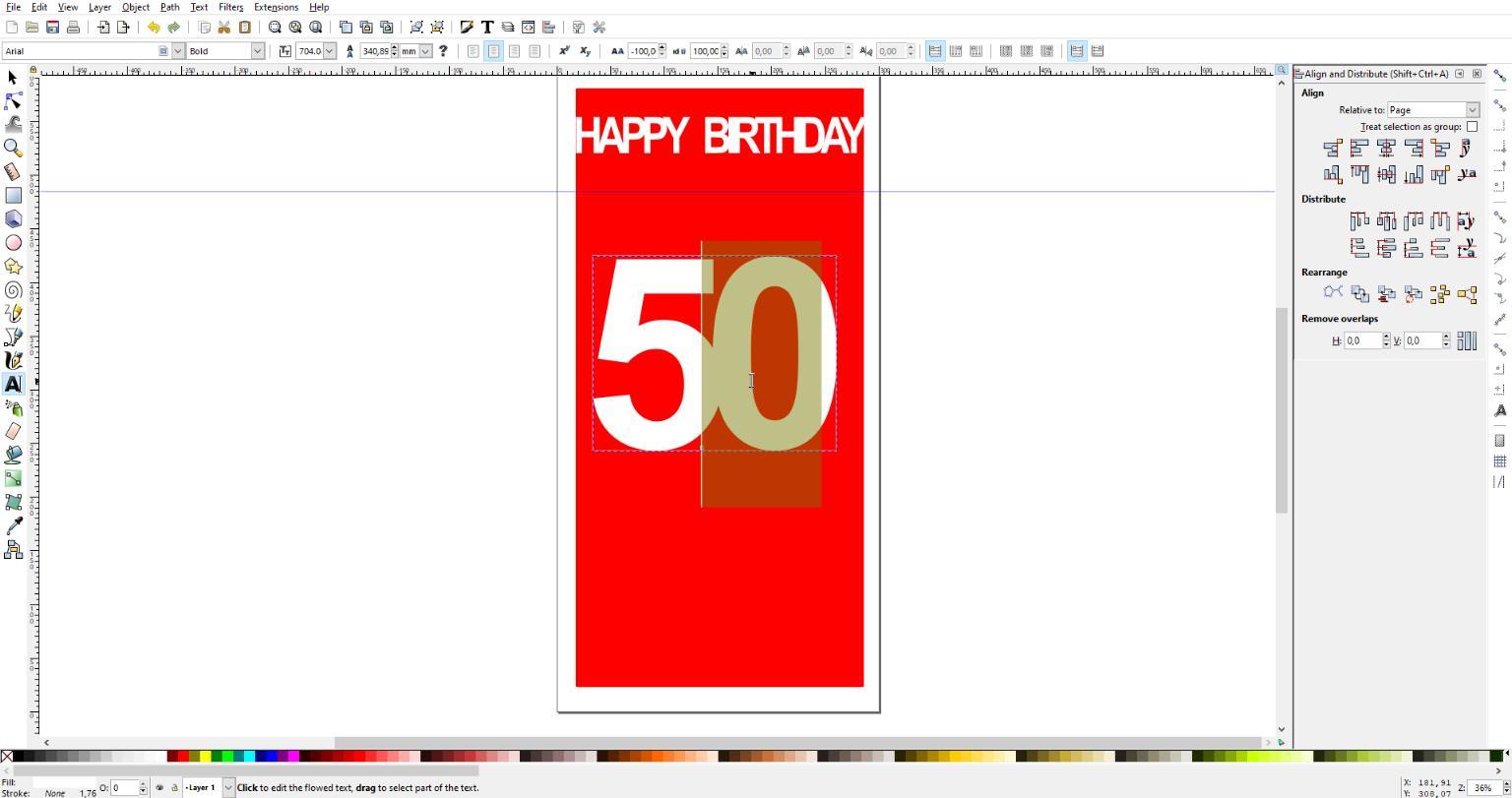Select the Rectangle tool
The height and width of the screenshot is (798, 1512).
(13, 196)
